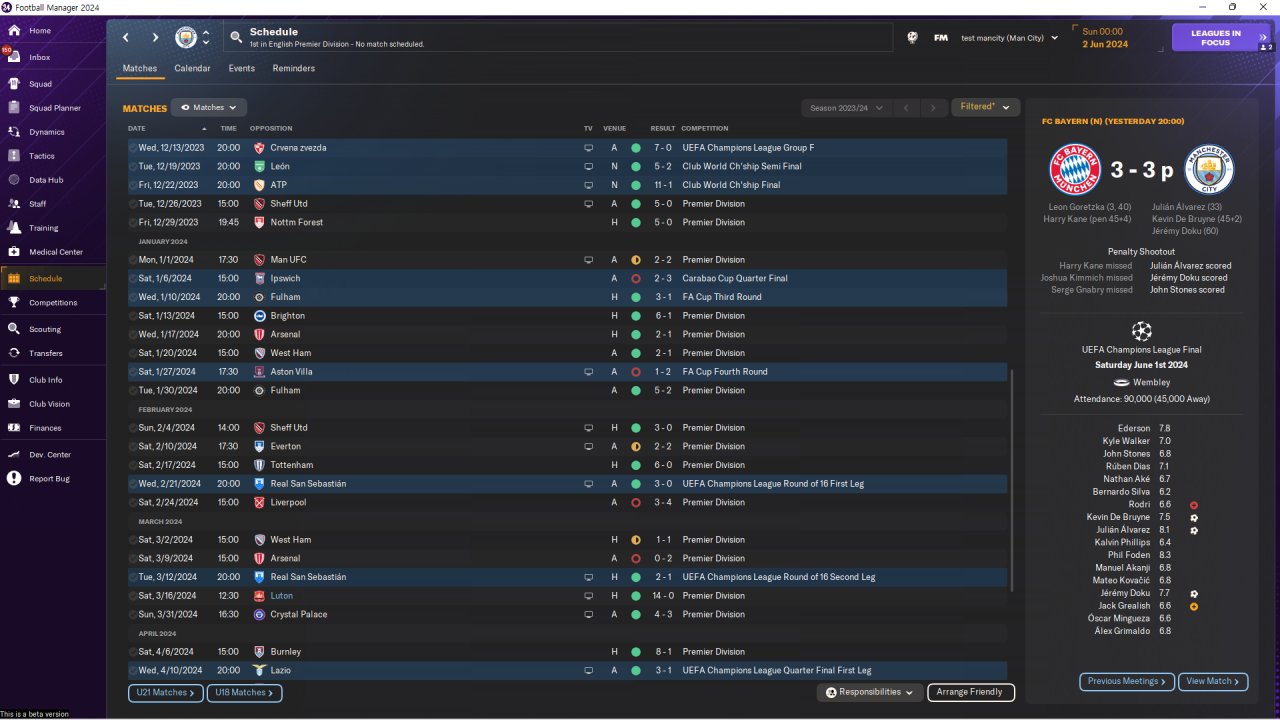
Task: Click the FM logo icon in top bar
Action: coord(941,38)
